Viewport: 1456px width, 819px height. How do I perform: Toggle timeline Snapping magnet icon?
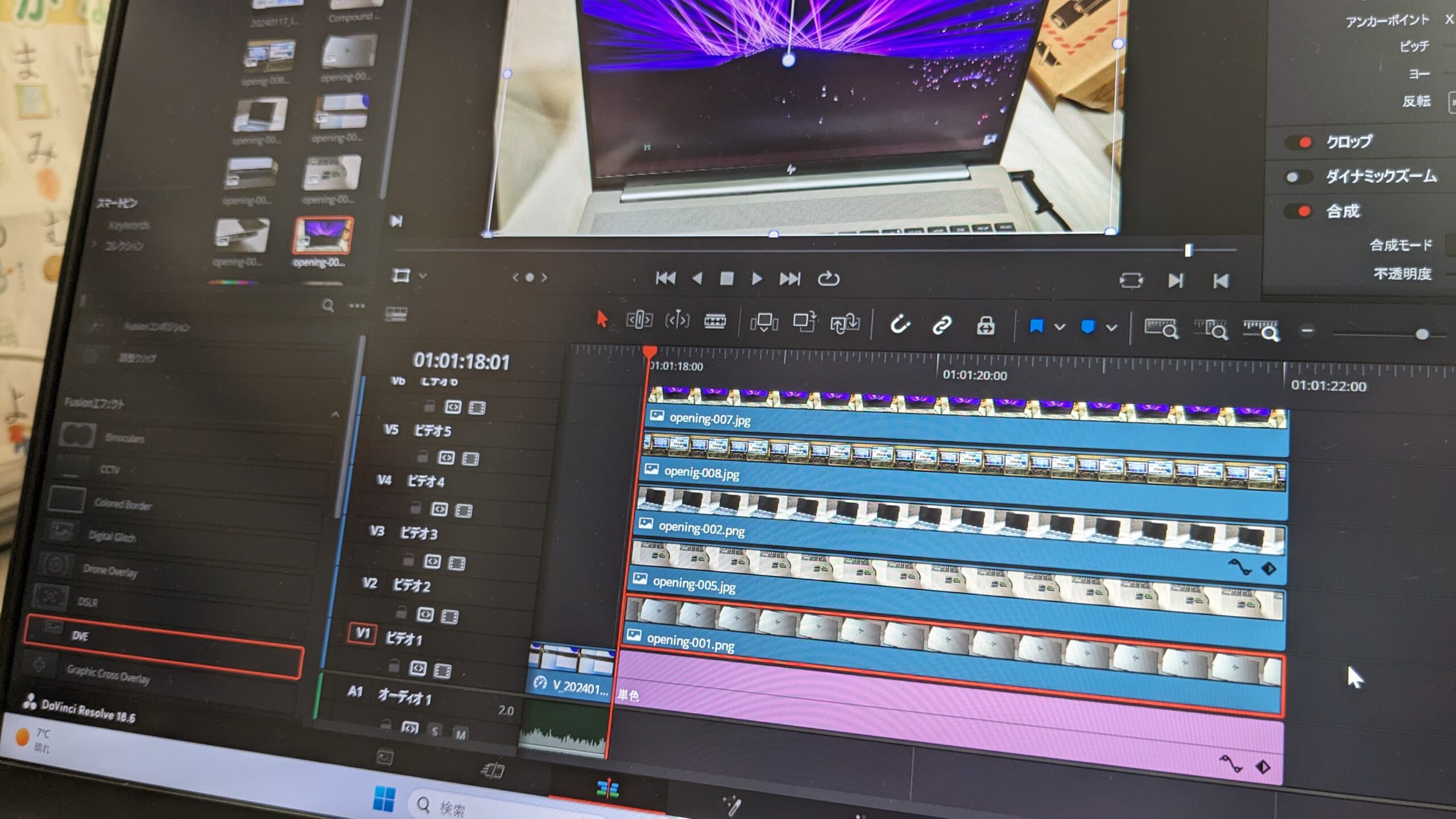click(x=900, y=325)
